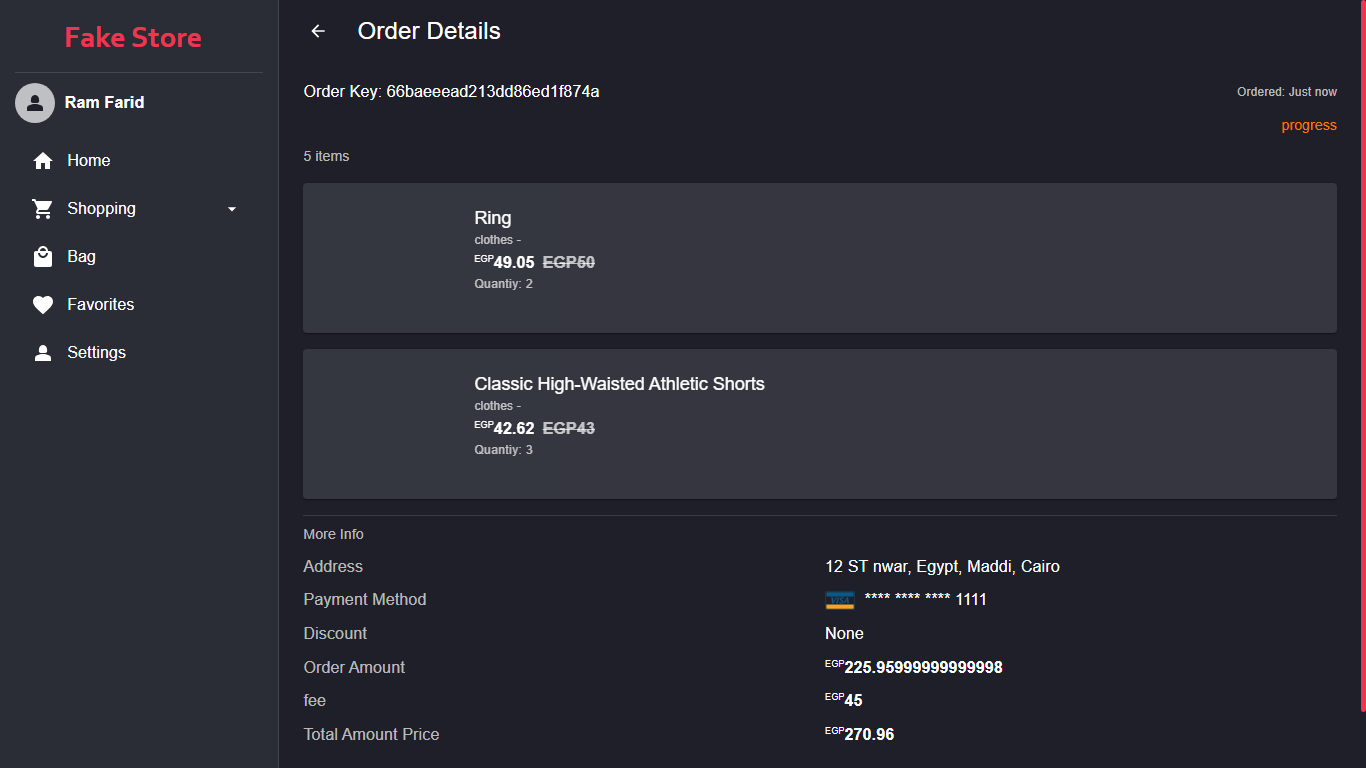Click the Settings person icon
This screenshot has width=1366, height=768.
(x=43, y=353)
